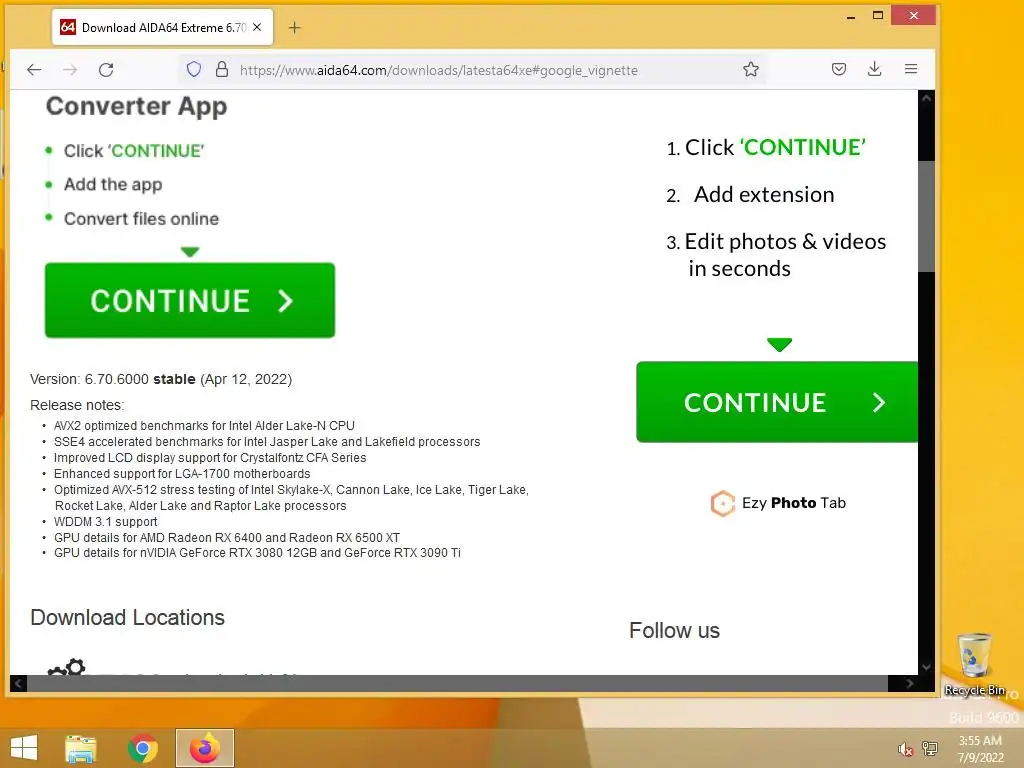Click the Converter App heading
This screenshot has height=768, width=1024.
point(136,106)
